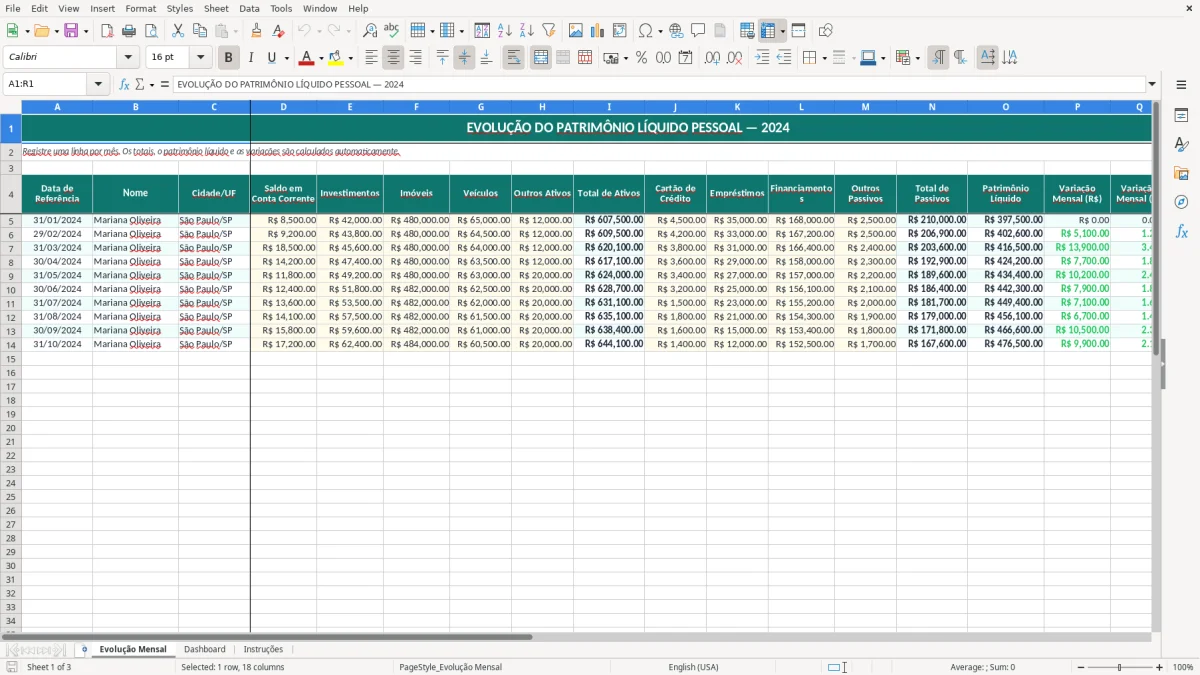Screen dimensions: 1200x675
Task: Click the Insert Chart icon
Action: point(598,31)
